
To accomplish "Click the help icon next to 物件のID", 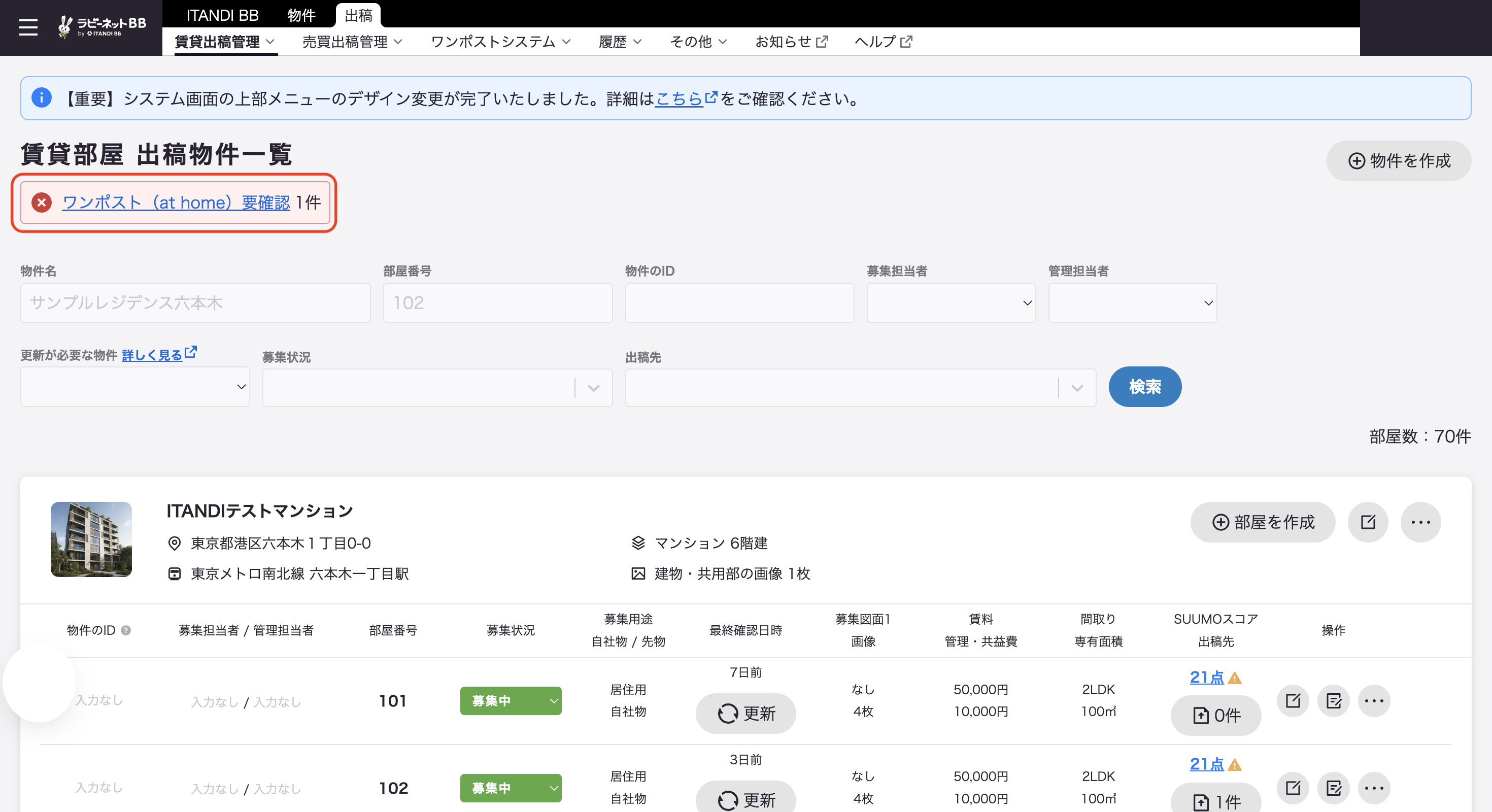I will click(126, 630).
